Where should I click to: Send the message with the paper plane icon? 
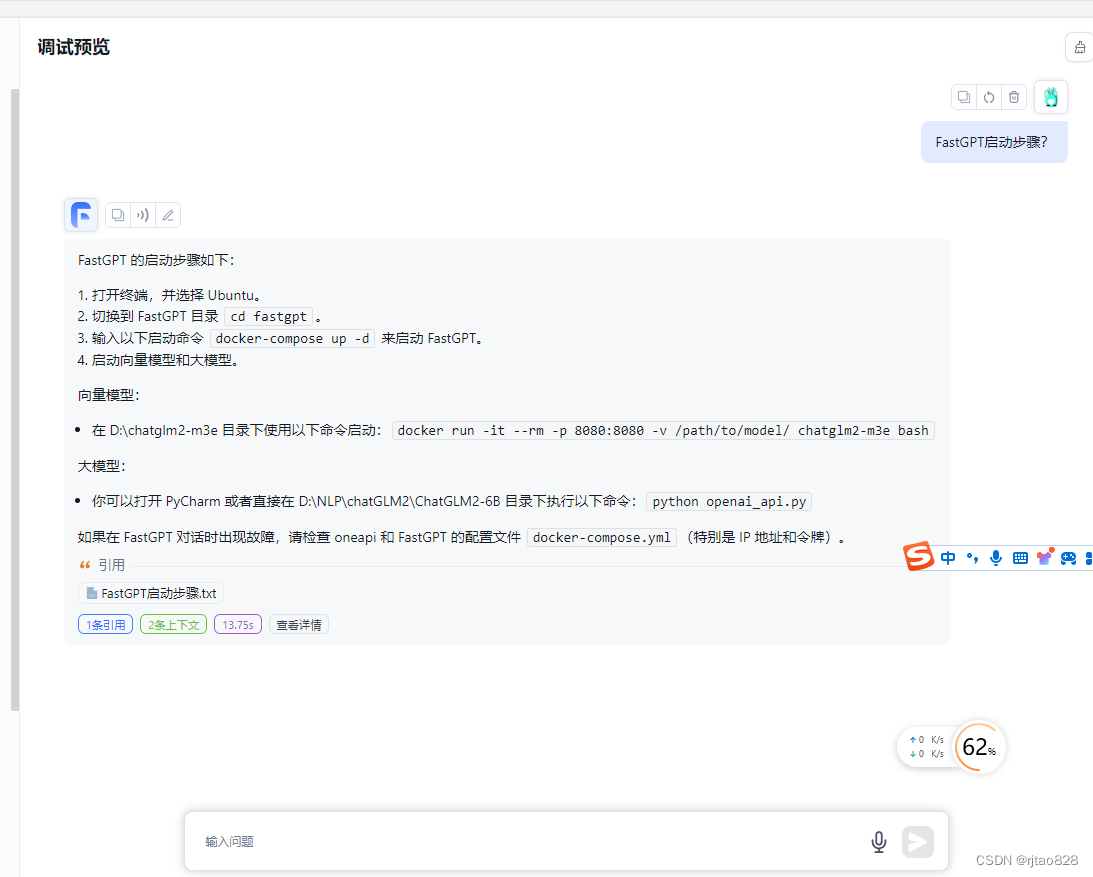point(918,842)
